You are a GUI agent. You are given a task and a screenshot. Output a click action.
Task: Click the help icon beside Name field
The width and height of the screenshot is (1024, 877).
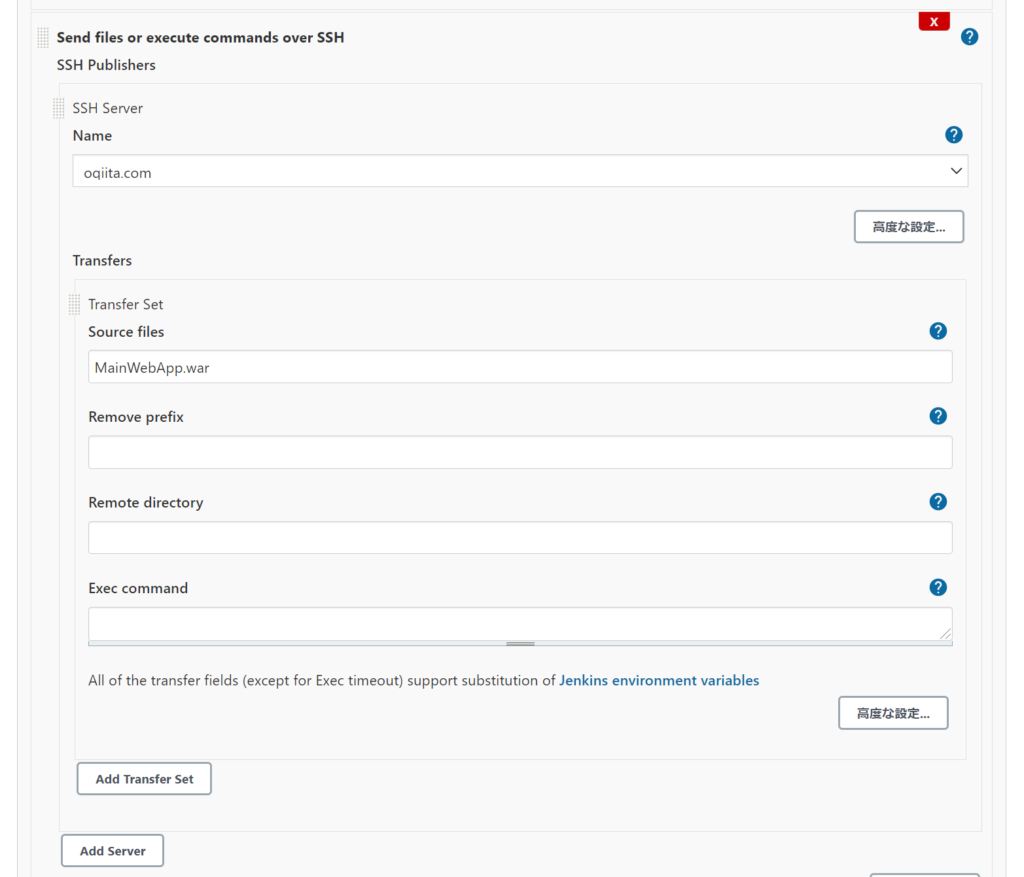(953, 135)
